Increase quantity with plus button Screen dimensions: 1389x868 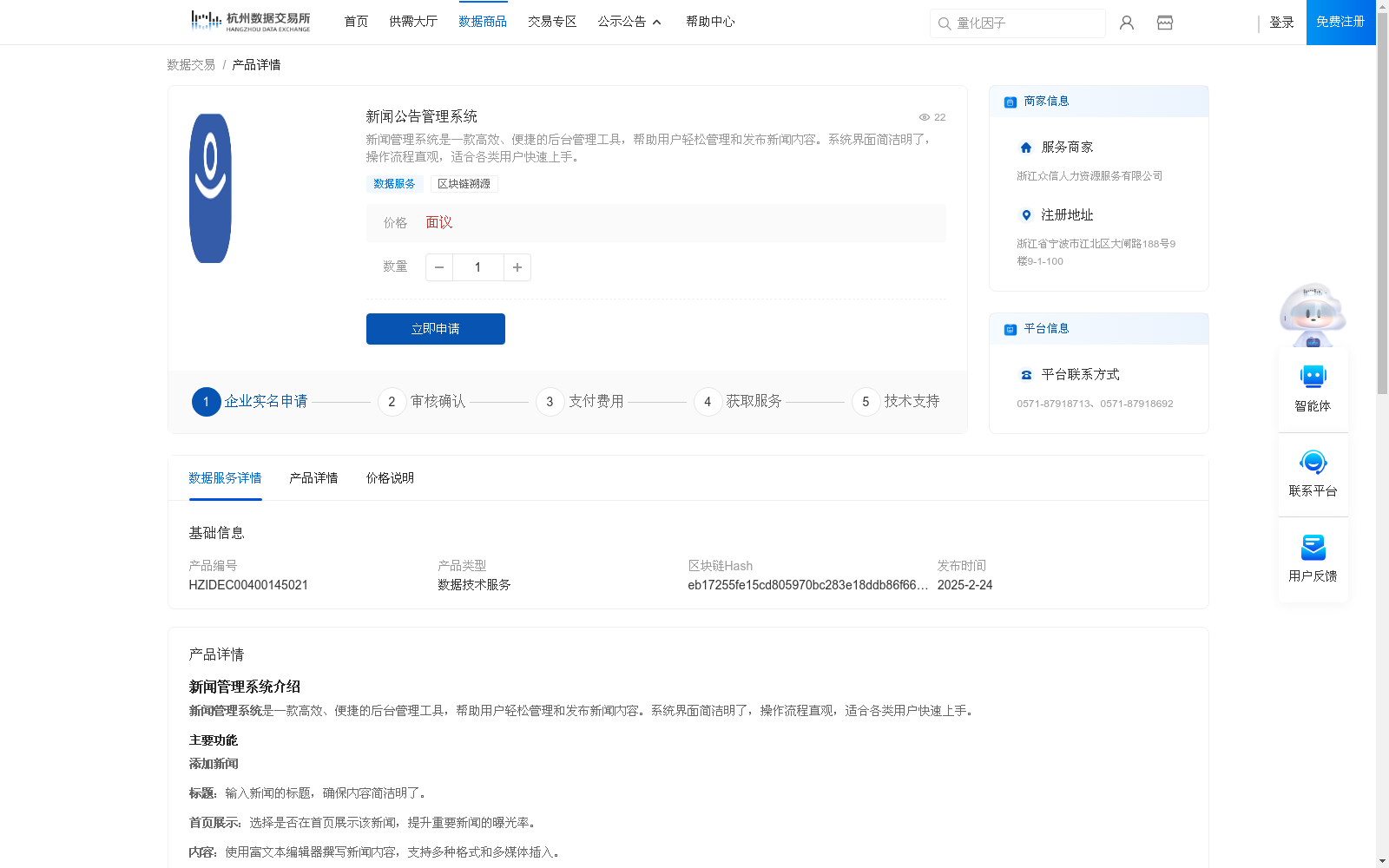tap(517, 267)
